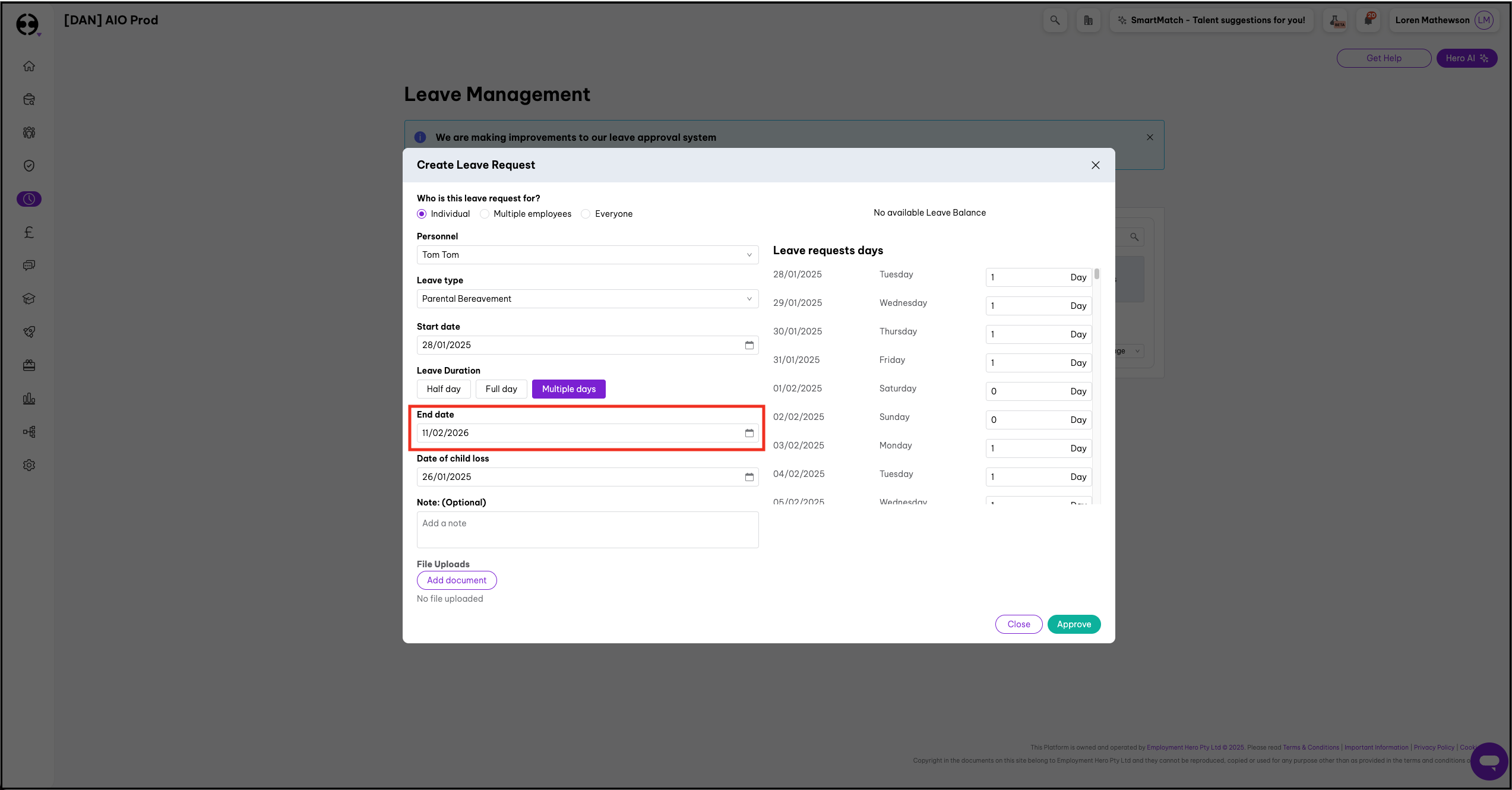Image resolution: width=1512 pixels, height=790 pixels.
Task: Open the Reports bar chart sidebar icon
Action: (x=29, y=399)
